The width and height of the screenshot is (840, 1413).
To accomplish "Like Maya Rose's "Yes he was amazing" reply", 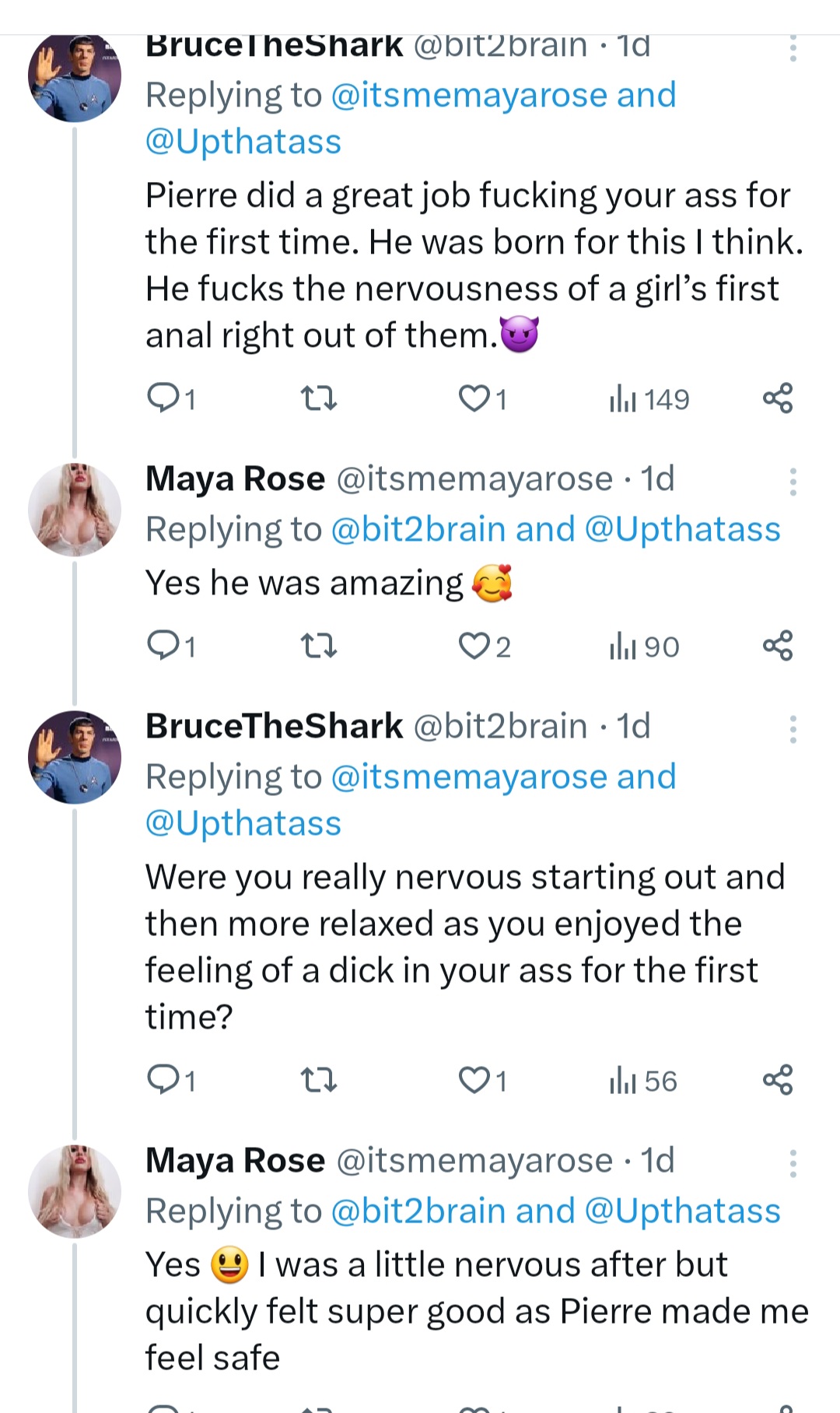I will pos(473,646).
